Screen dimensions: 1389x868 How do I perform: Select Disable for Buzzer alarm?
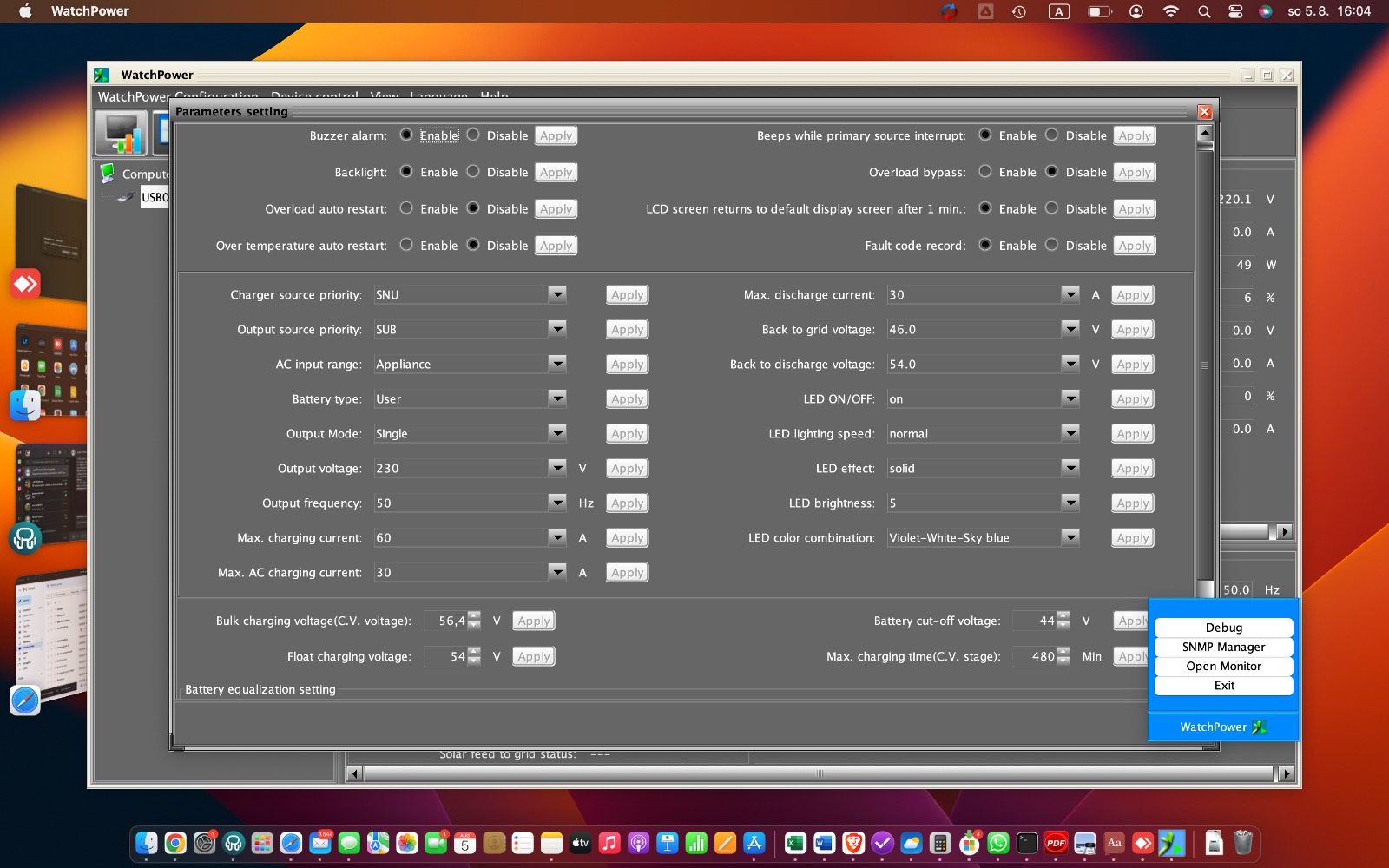coord(473,135)
